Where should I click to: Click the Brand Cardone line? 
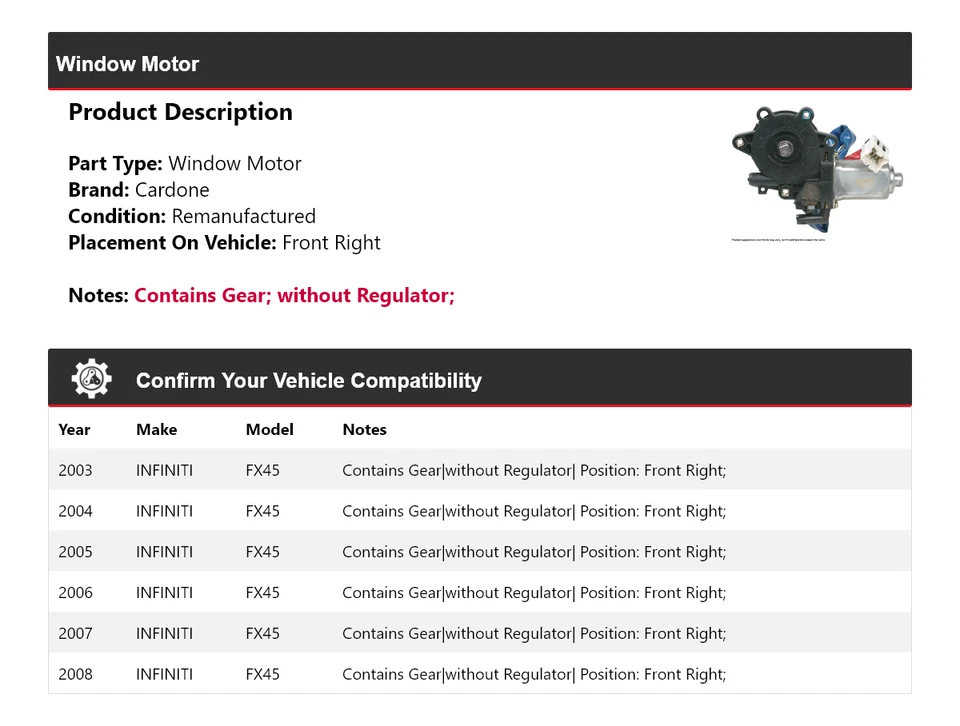tap(139, 190)
